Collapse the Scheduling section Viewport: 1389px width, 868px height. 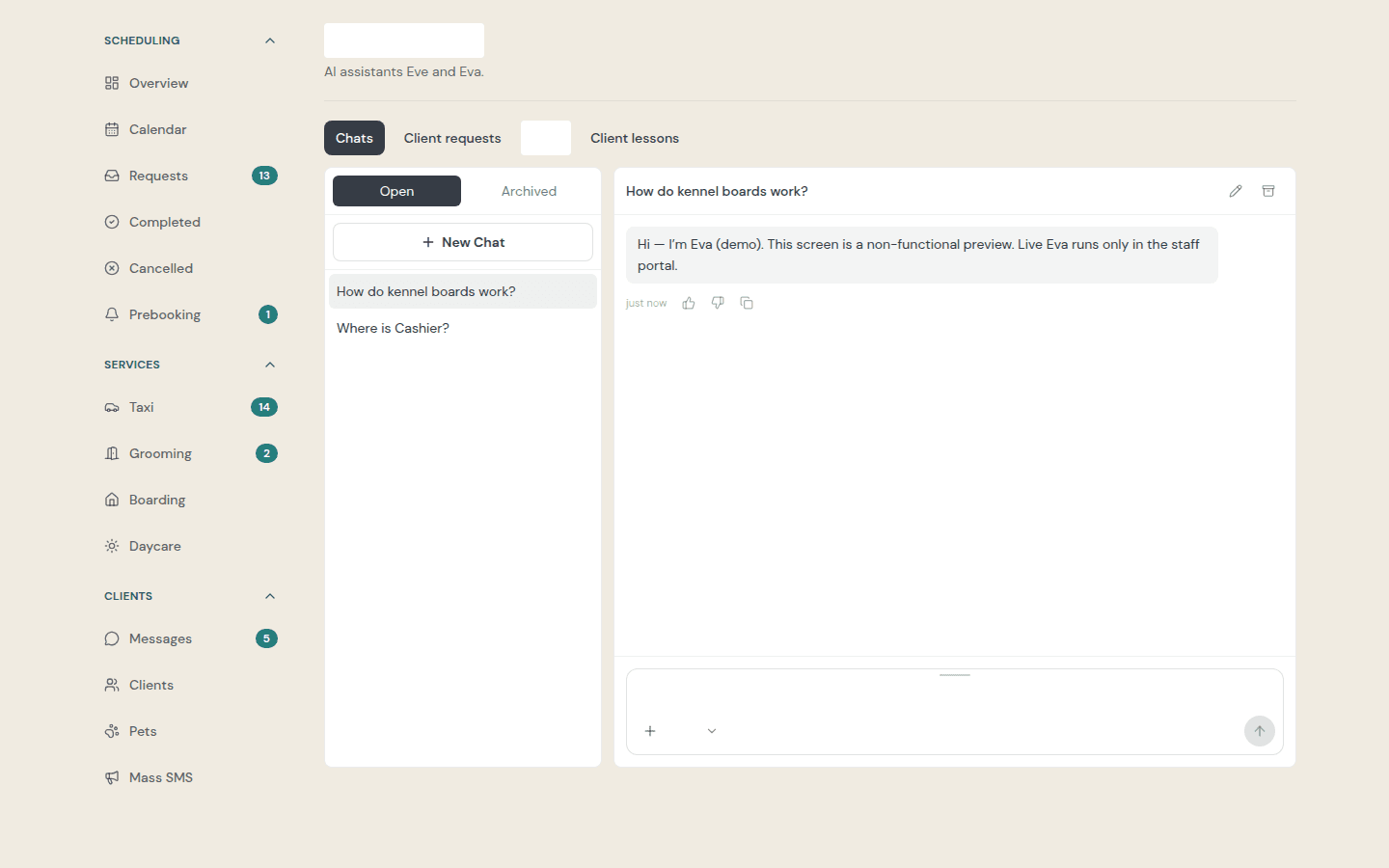pos(270,41)
